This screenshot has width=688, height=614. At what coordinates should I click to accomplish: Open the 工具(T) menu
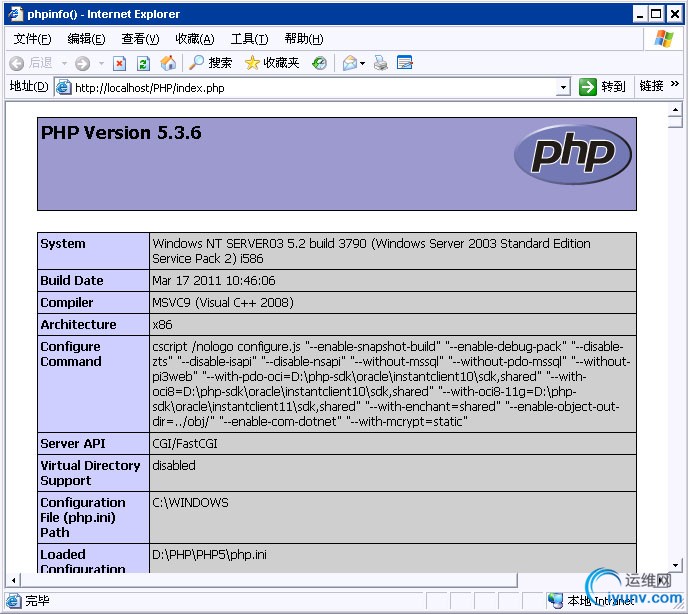tap(249, 39)
